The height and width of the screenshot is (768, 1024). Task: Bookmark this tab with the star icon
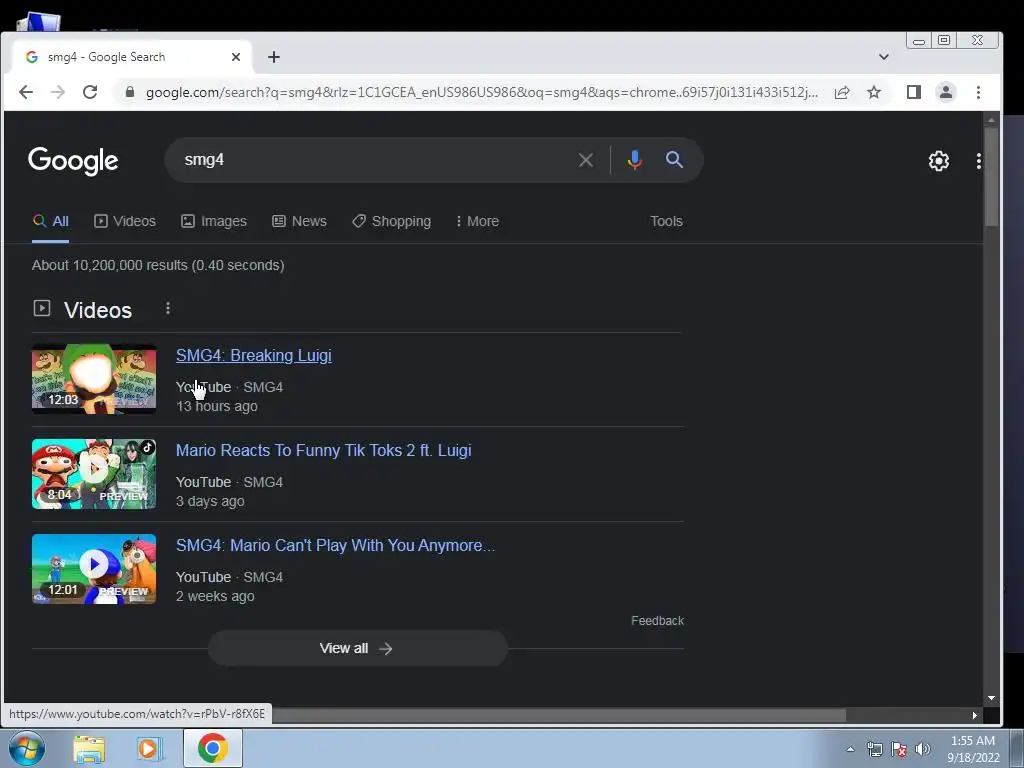[874, 92]
